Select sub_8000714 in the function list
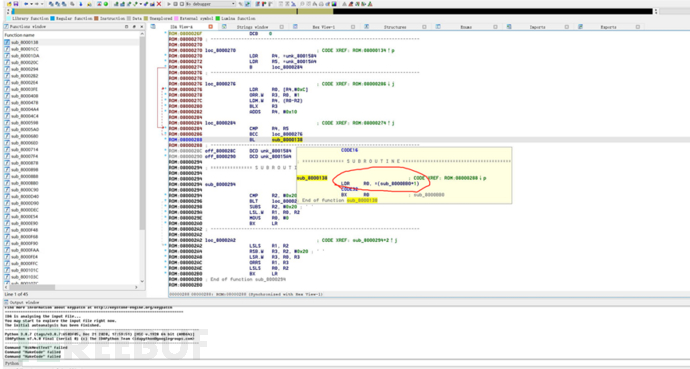This screenshot has height=369, width=690. pyautogui.click(x=72, y=150)
